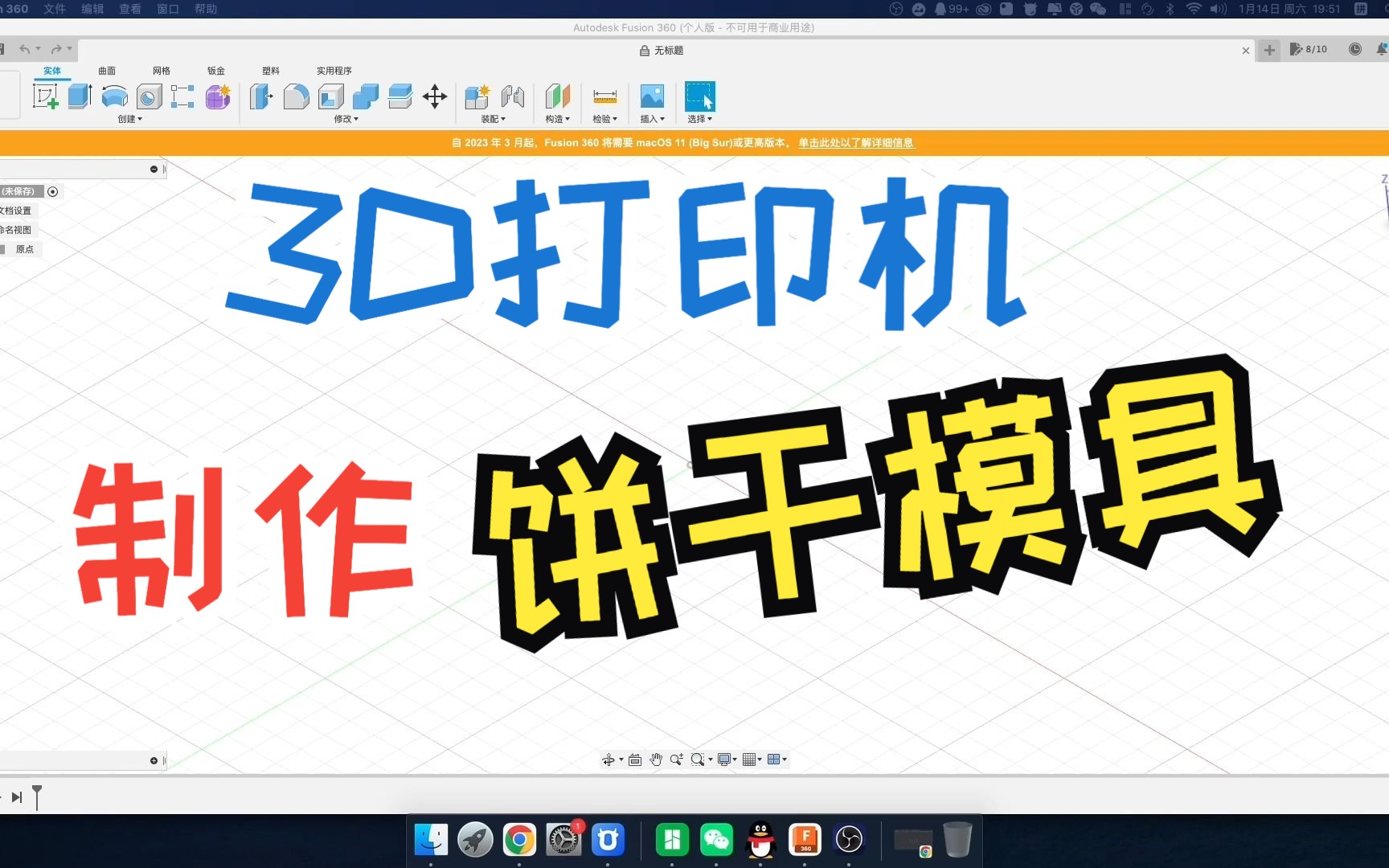Viewport: 1389px width, 868px height.
Task: Click the 8/10 document count button
Action: point(1309,49)
